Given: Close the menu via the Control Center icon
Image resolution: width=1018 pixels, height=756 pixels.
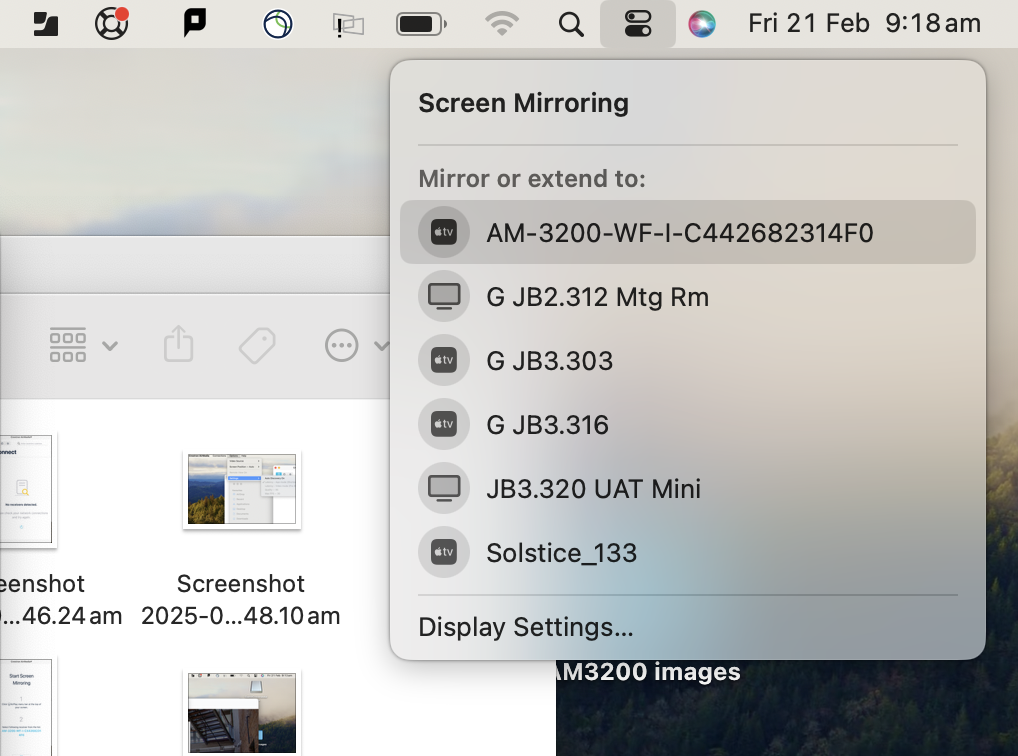Looking at the screenshot, I should click(x=637, y=23).
